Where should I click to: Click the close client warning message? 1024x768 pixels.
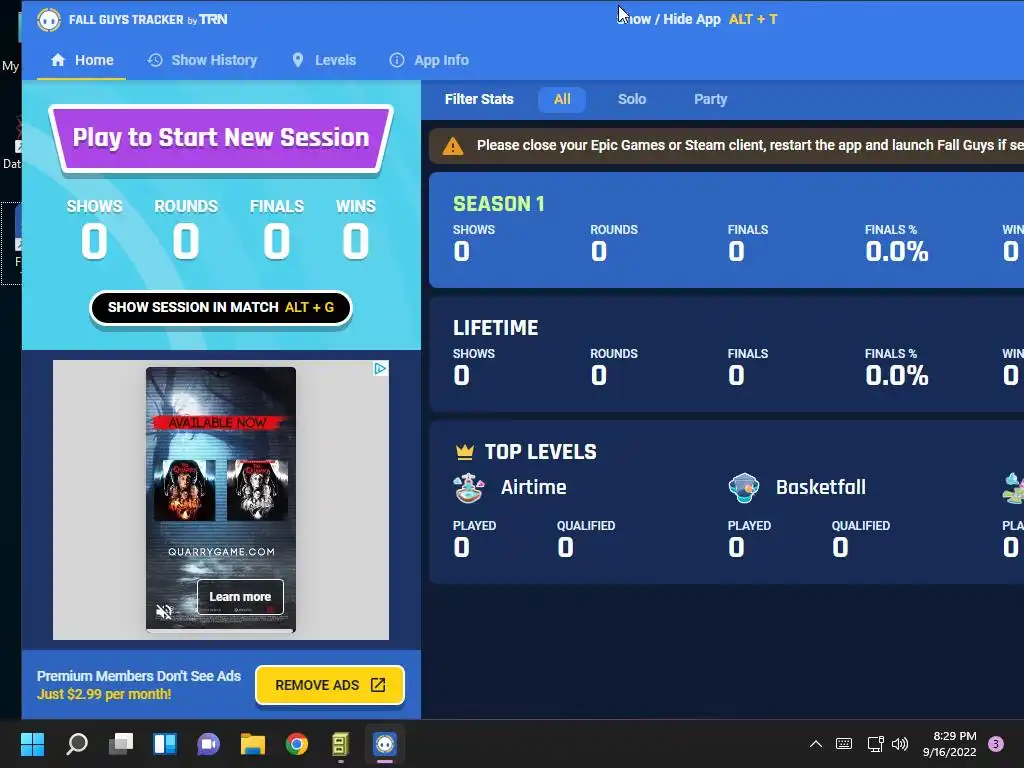pyautogui.click(x=750, y=145)
